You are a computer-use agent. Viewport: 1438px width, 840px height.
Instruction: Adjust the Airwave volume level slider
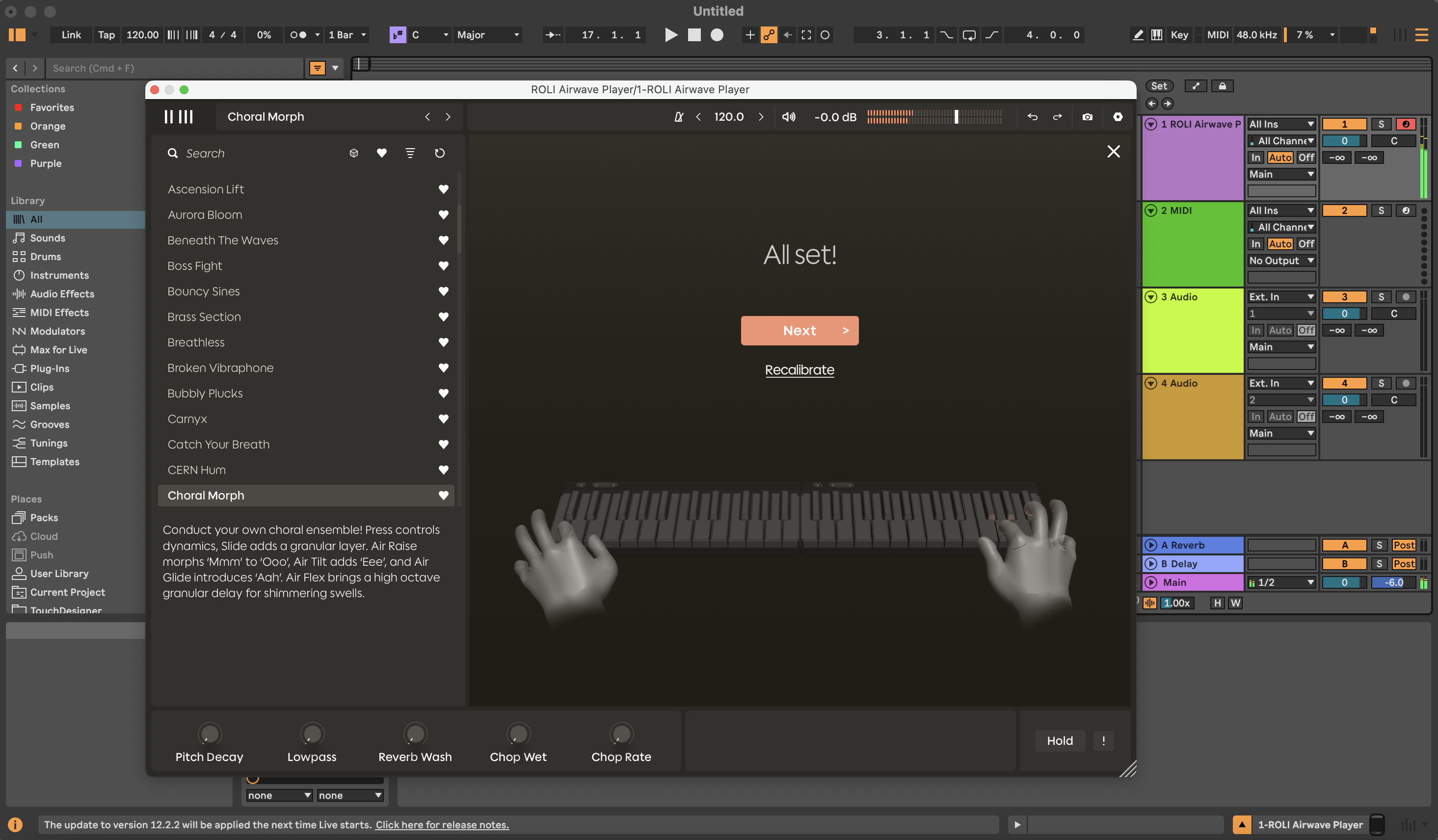[956, 117]
